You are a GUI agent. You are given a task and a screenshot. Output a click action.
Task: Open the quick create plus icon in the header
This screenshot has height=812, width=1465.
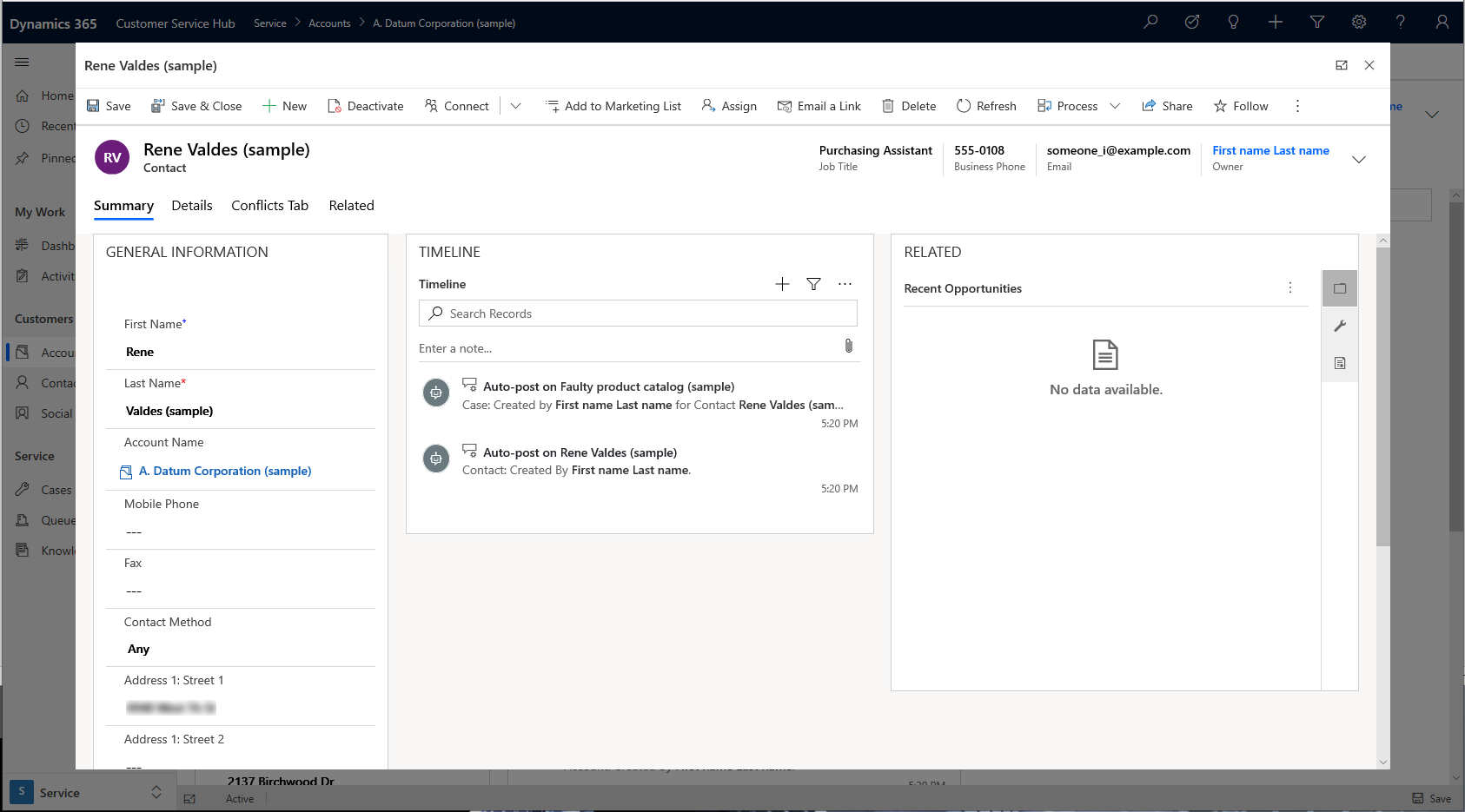pyautogui.click(x=1275, y=22)
